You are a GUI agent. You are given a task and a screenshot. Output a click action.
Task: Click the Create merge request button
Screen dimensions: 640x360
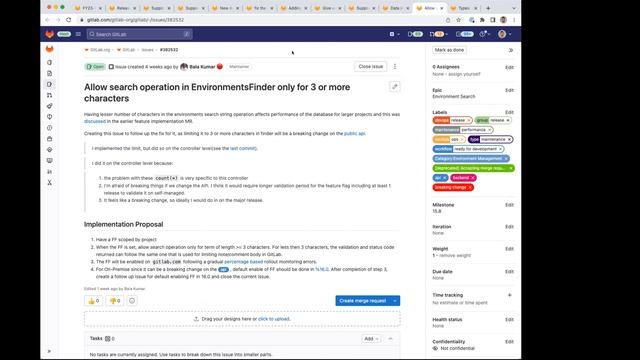coord(362,301)
